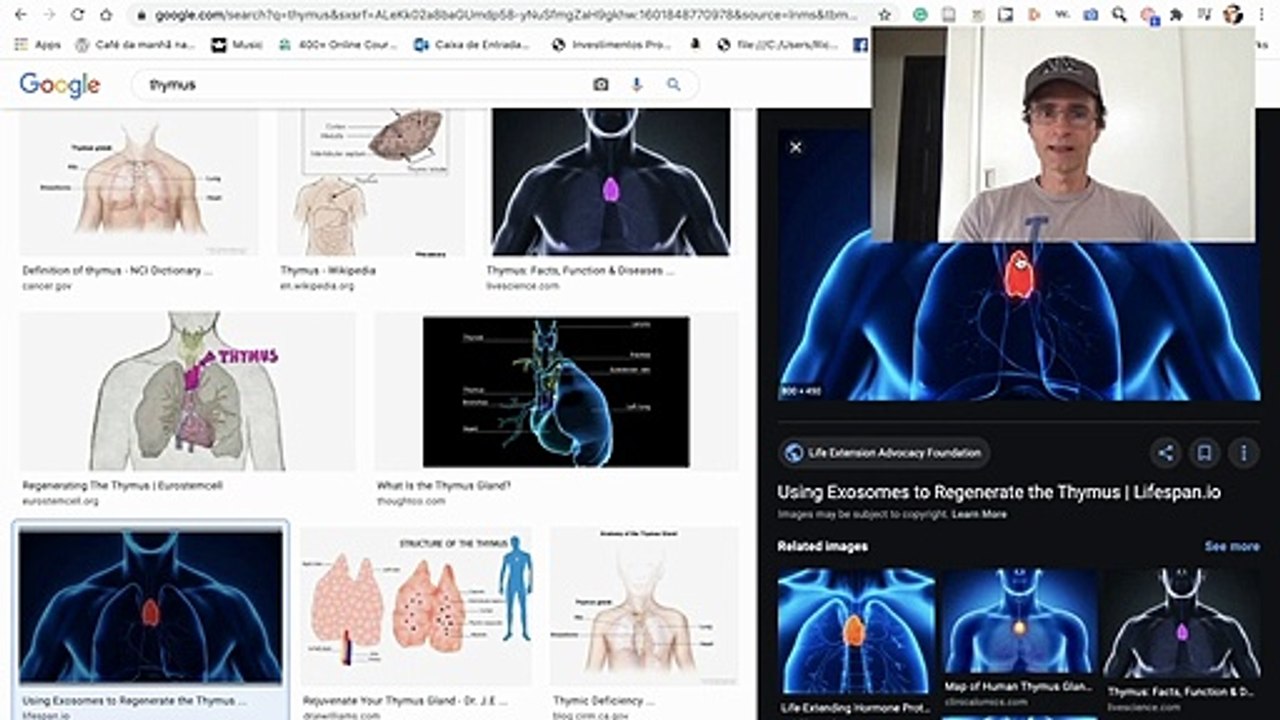Go back using the browser back arrow
1280x720 pixels.
click(x=21, y=15)
